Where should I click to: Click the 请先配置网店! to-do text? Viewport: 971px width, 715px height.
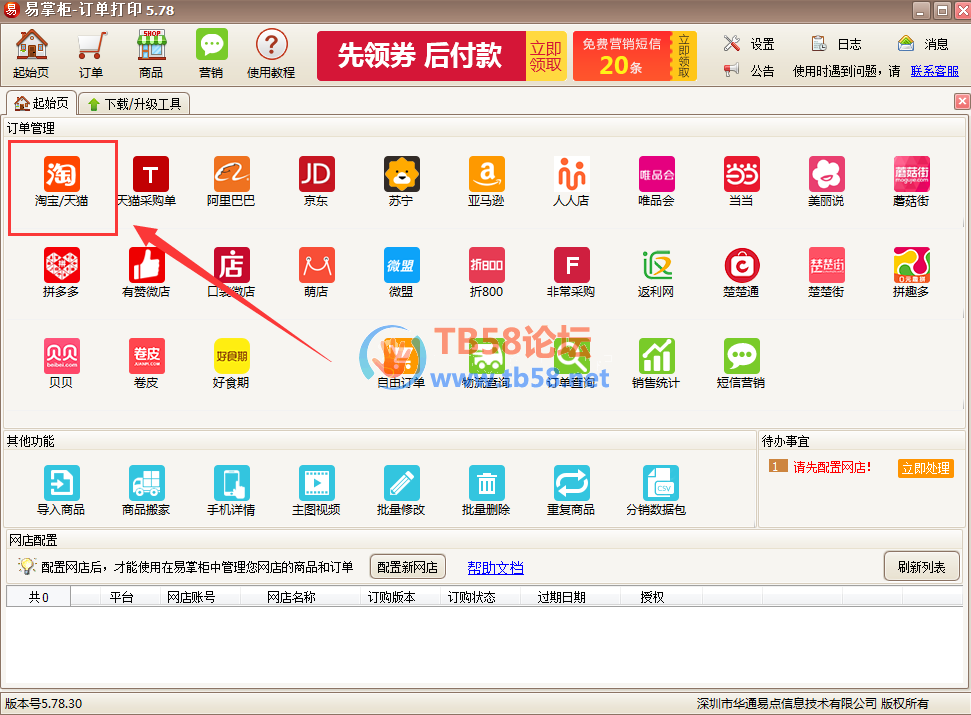[x=832, y=467]
